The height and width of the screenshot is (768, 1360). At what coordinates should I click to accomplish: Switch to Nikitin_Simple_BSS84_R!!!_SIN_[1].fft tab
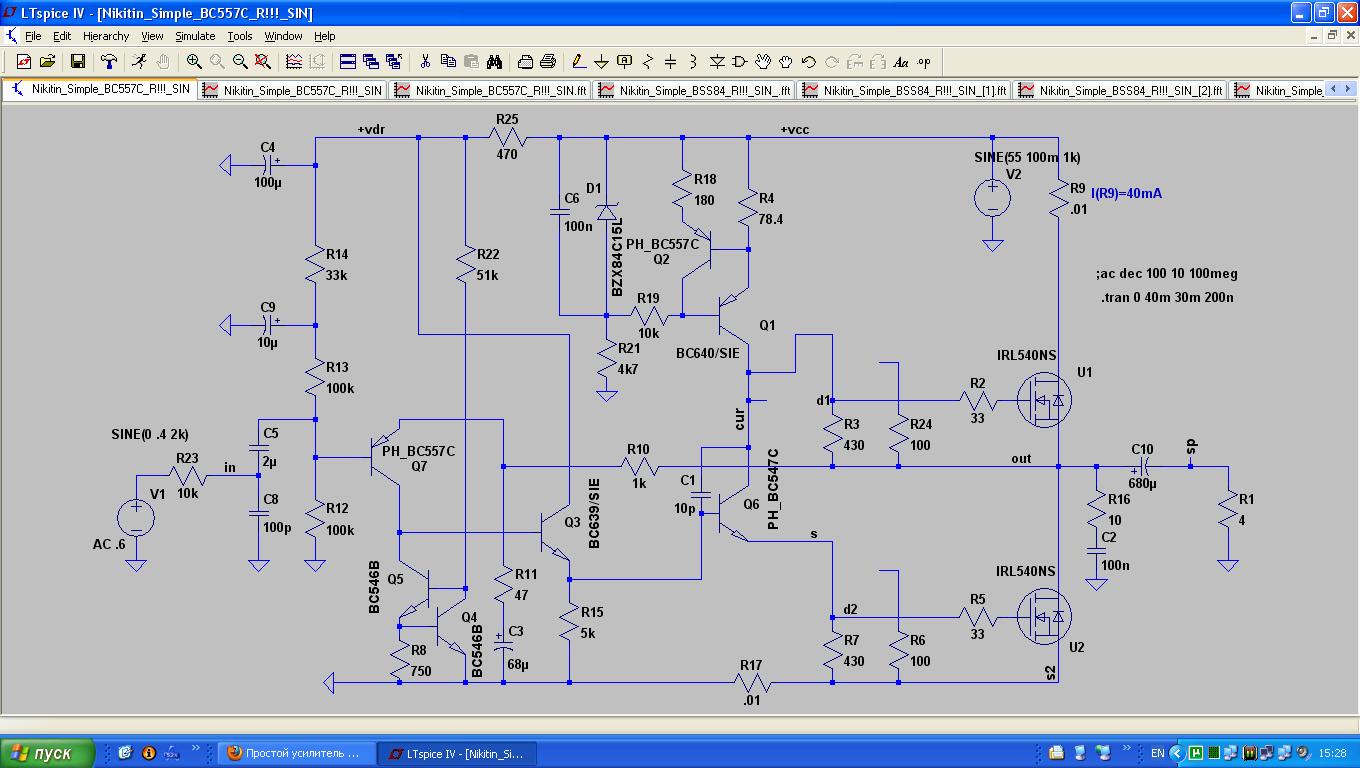[904, 90]
